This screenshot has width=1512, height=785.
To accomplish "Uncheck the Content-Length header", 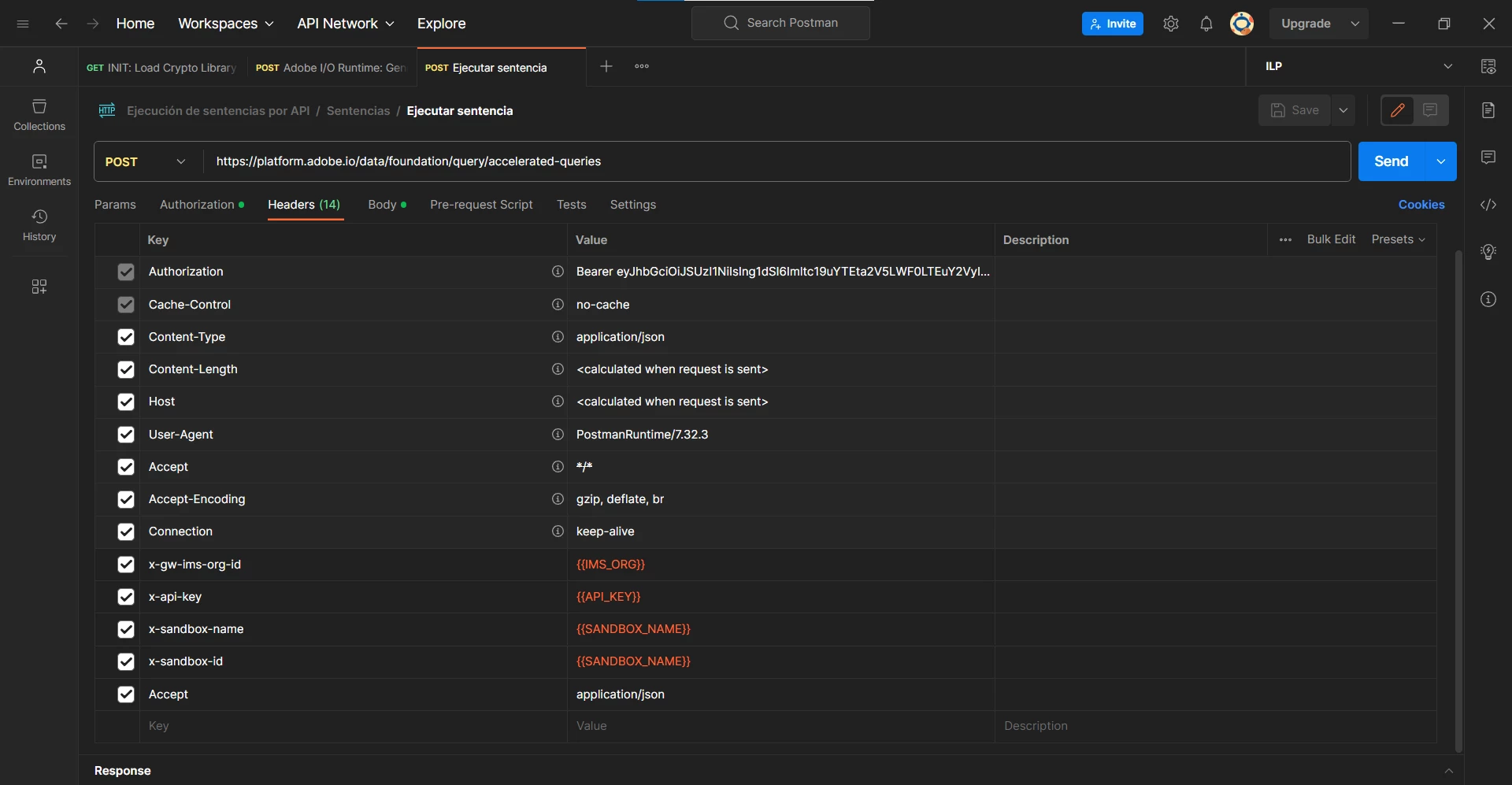I will [126, 369].
